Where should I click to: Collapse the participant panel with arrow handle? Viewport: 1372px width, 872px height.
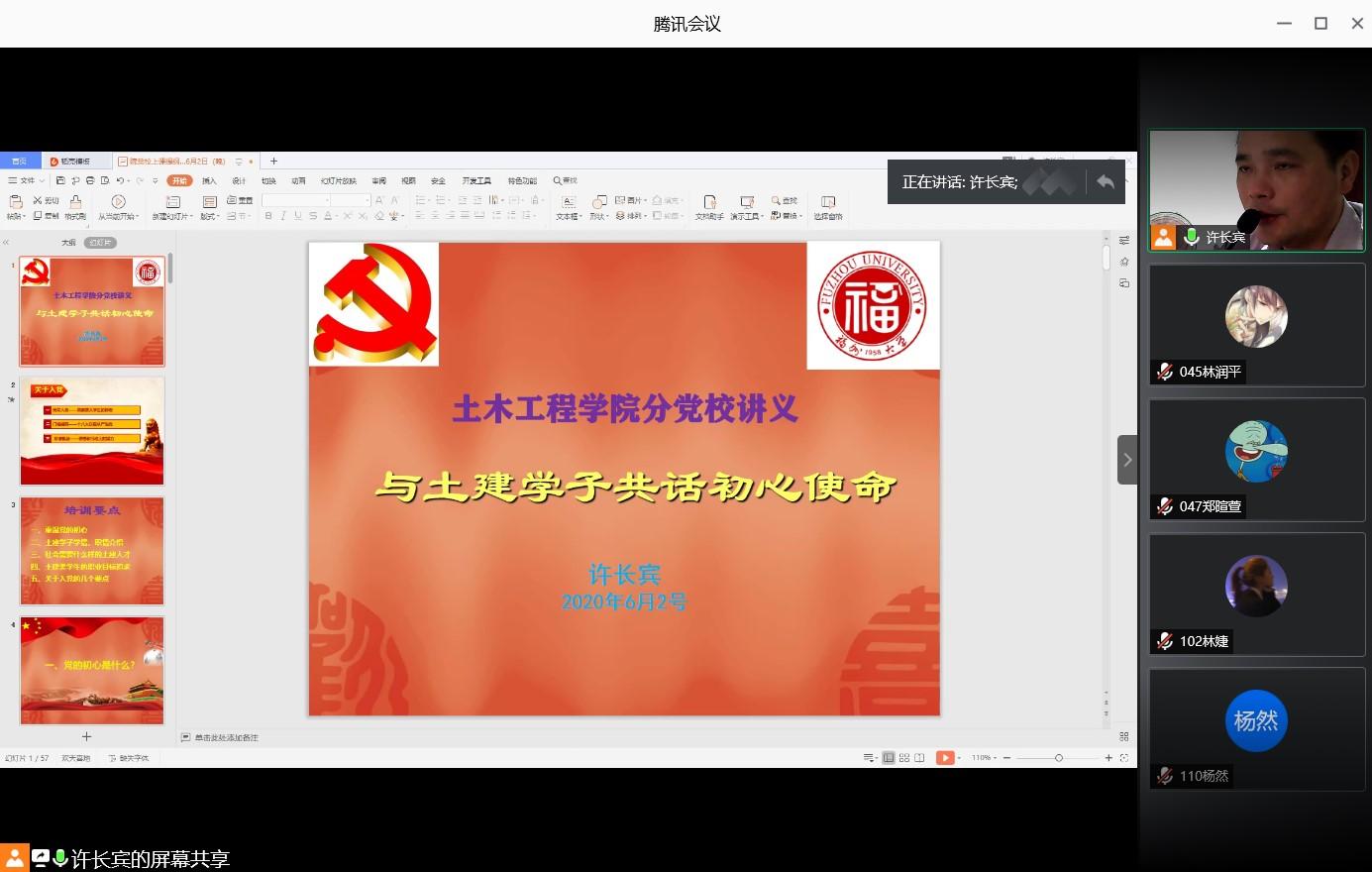click(x=1126, y=460)
